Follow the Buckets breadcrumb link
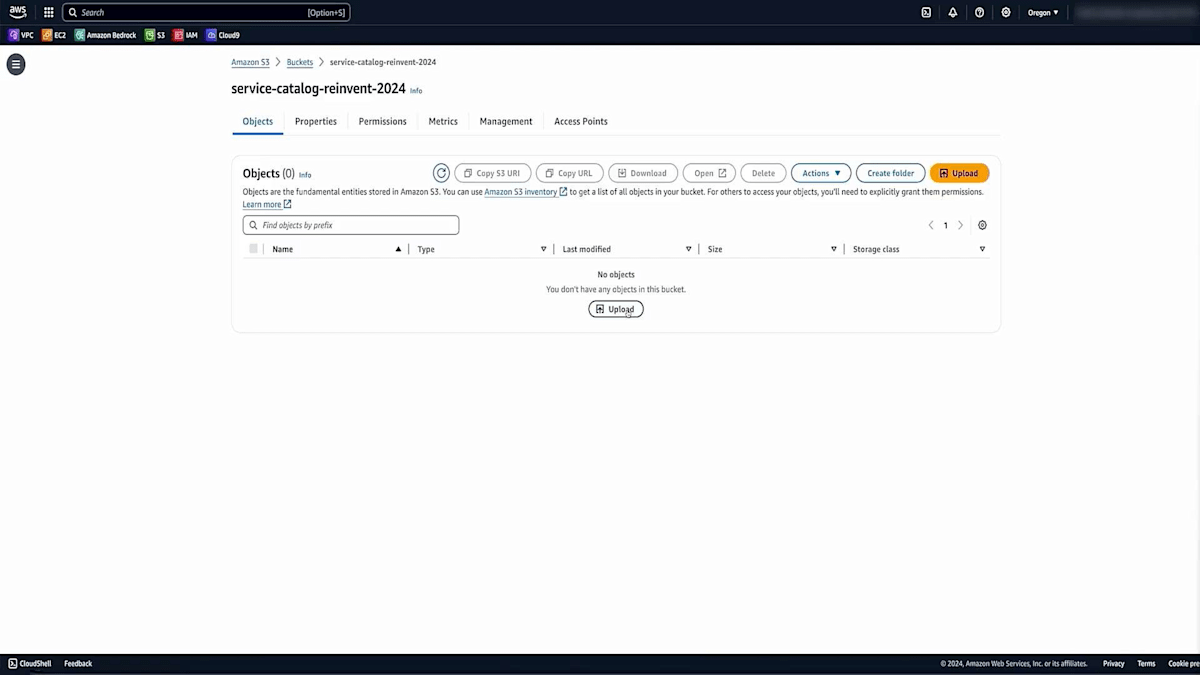Screen dimensions: 1200x675 coord(299,62)
